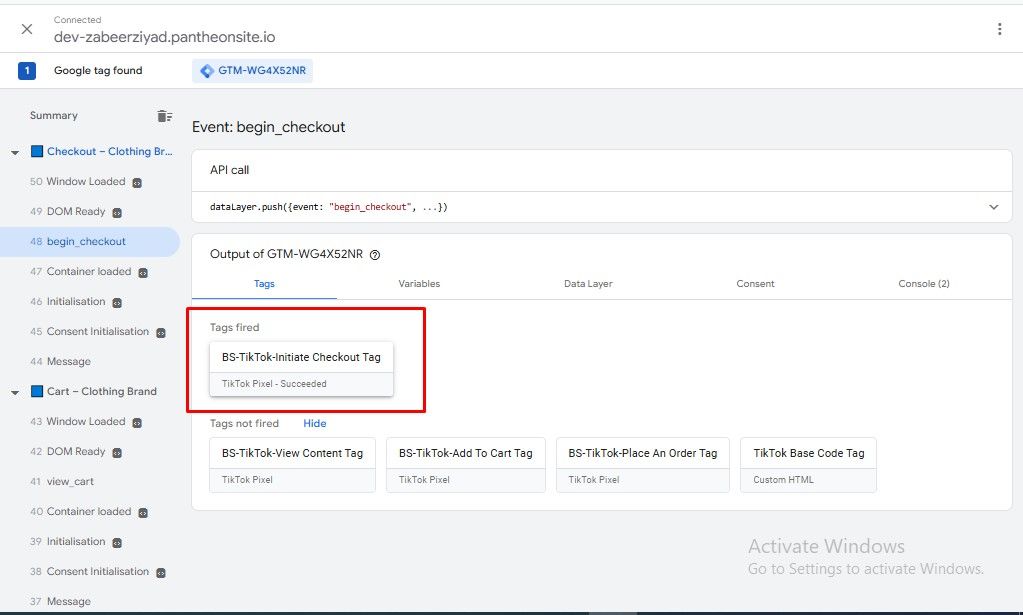Open the Console (2) tab
This screenshot has width=1023, height=615.
click(923, 284)
